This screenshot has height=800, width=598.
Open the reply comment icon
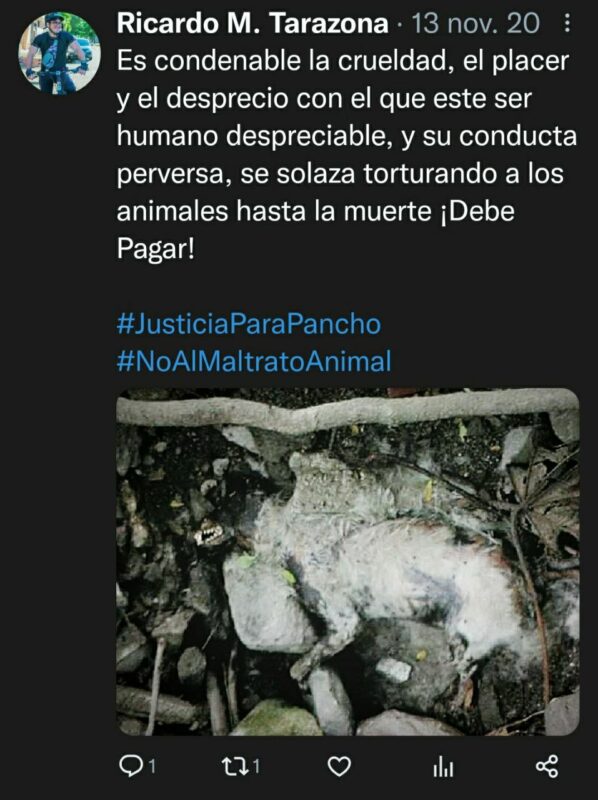131,766
